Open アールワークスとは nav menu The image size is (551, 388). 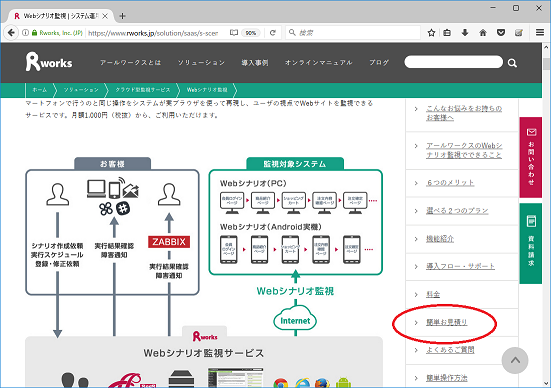tap(130, 63)
